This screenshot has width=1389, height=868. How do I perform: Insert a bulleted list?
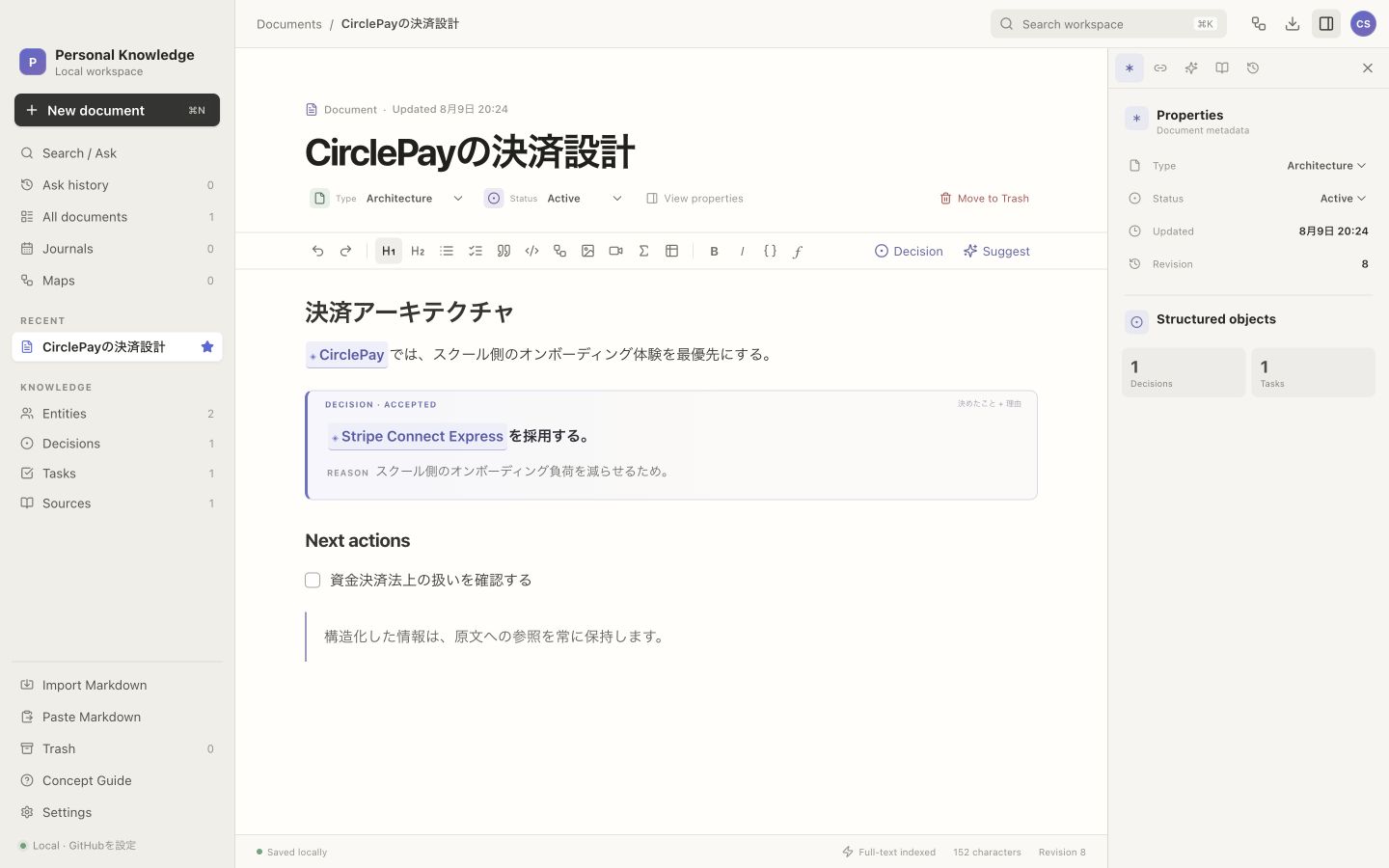447,251
